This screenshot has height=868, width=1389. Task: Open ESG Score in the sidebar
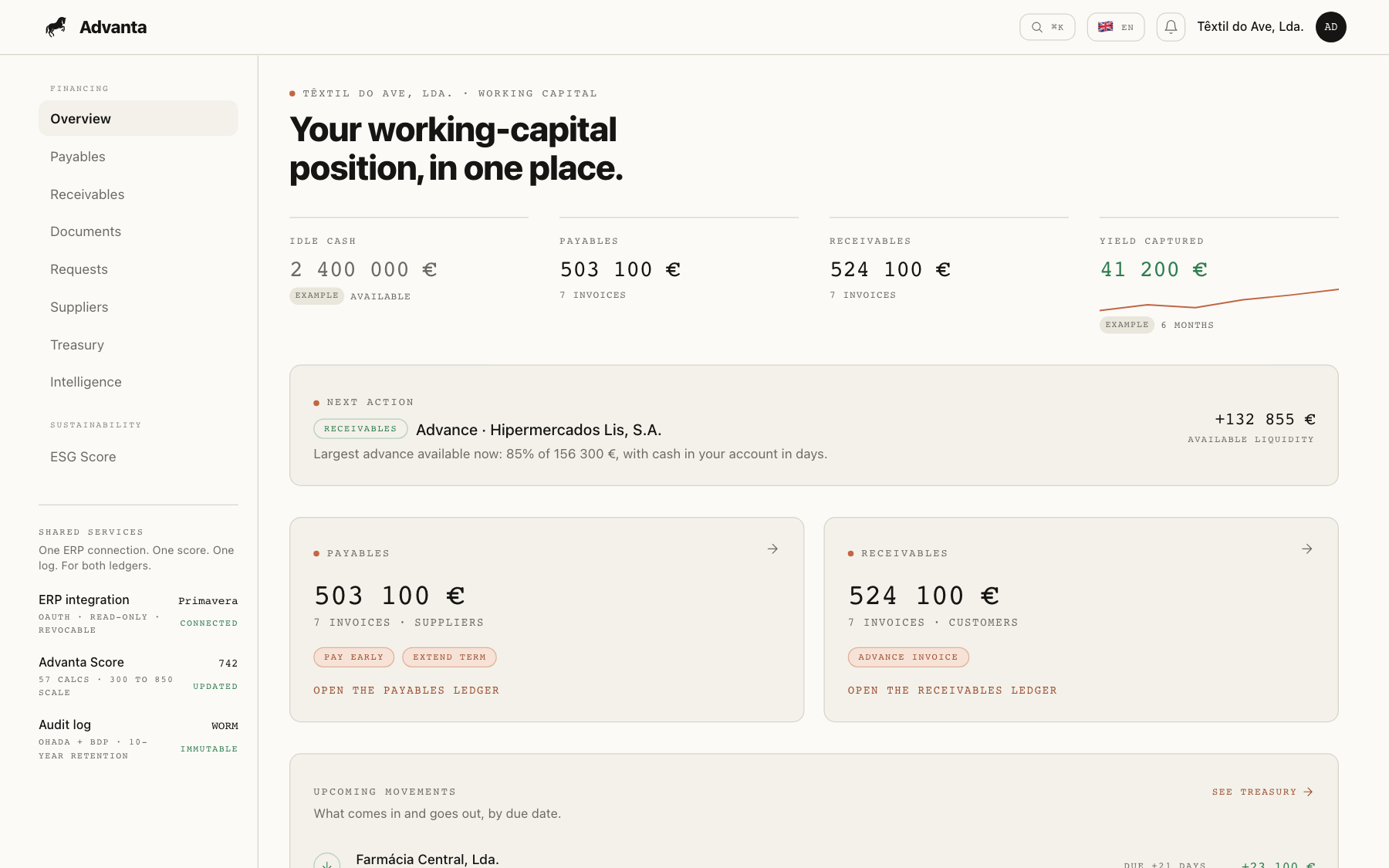138,457
